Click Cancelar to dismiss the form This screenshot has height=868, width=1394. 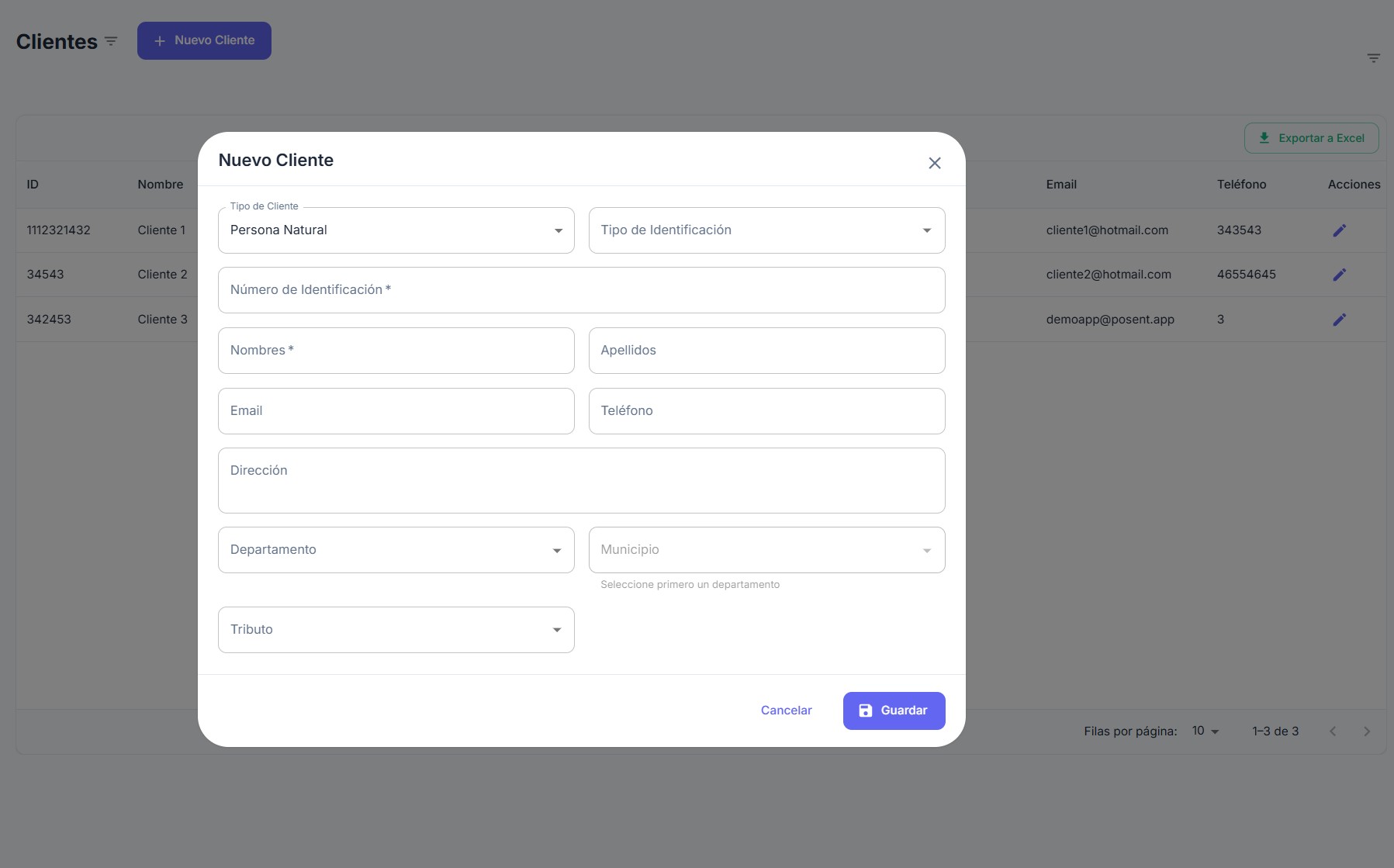pyautogui.click(x=786, y=711)
